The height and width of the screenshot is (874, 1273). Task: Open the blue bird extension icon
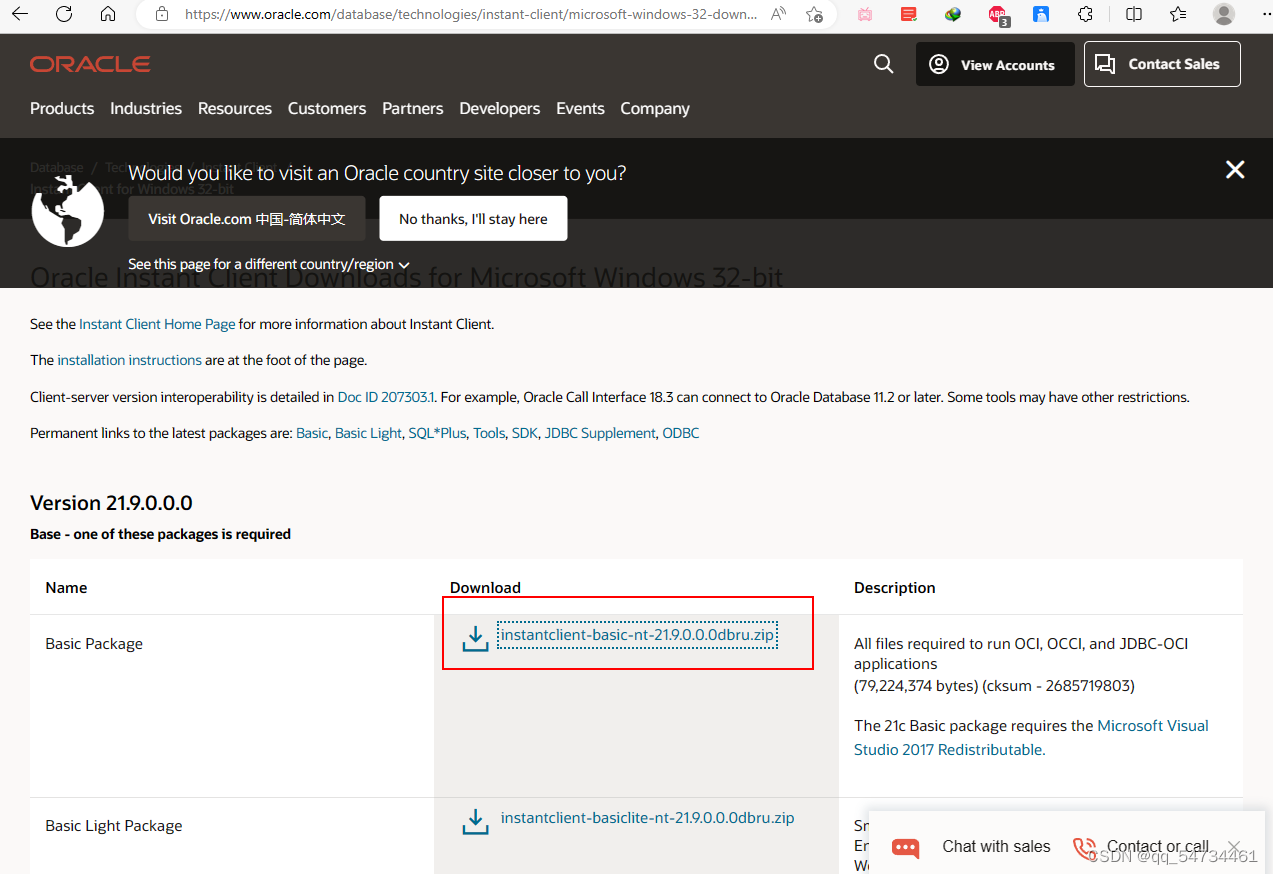coord(1041,14)
